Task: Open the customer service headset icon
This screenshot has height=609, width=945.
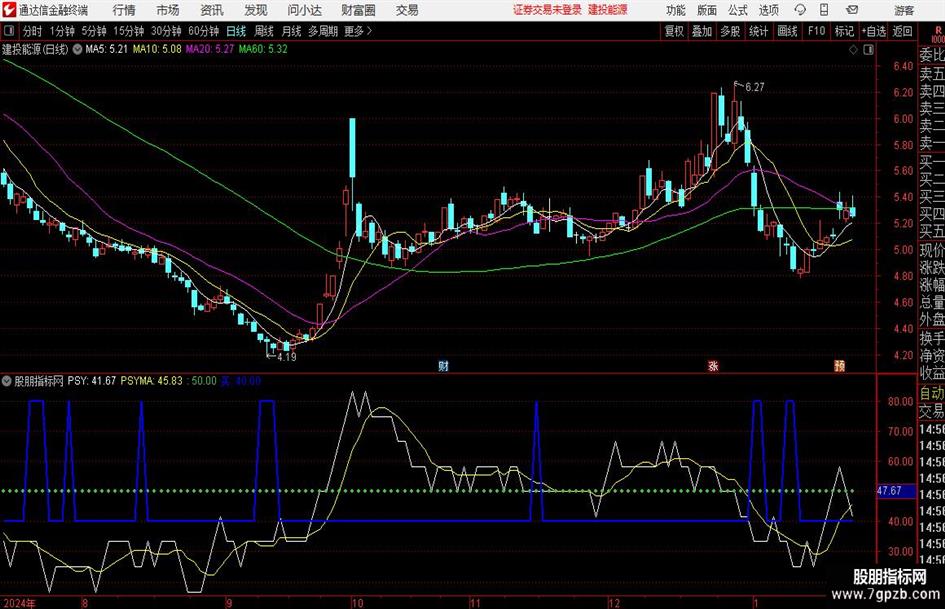Action: pos(800,10)
